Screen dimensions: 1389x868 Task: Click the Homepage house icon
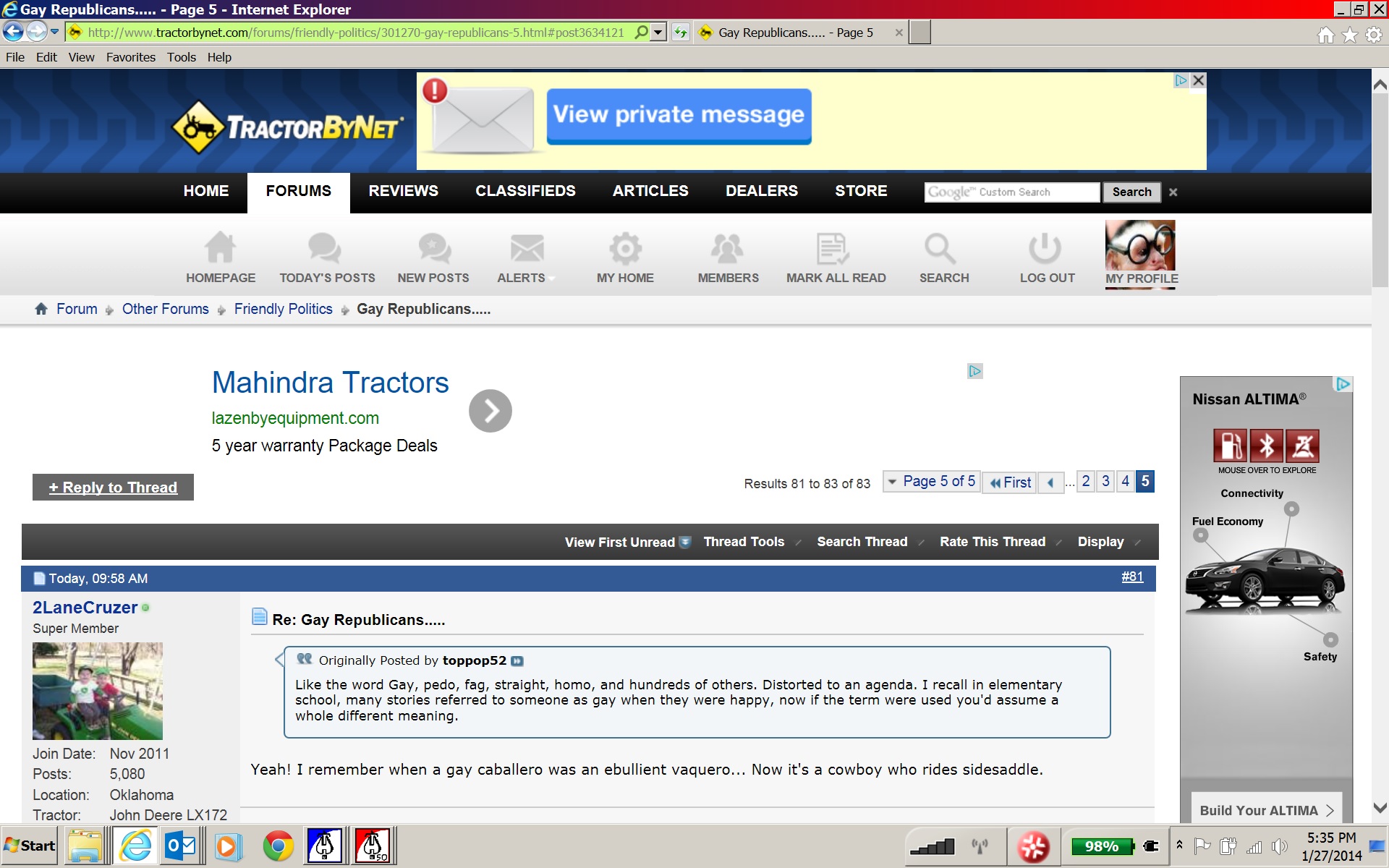(x=220, y=248)
